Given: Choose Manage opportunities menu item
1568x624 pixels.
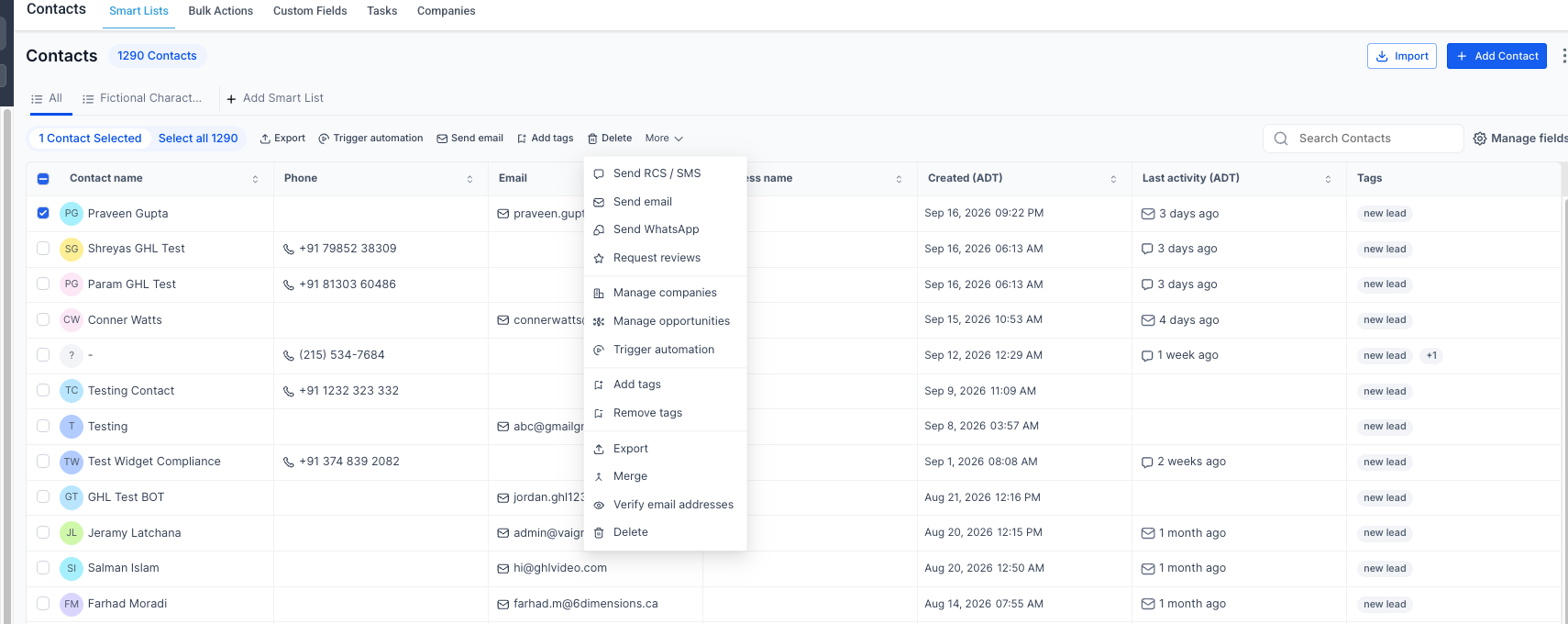Looking at the screenshot, I should [x=665, y=321].
